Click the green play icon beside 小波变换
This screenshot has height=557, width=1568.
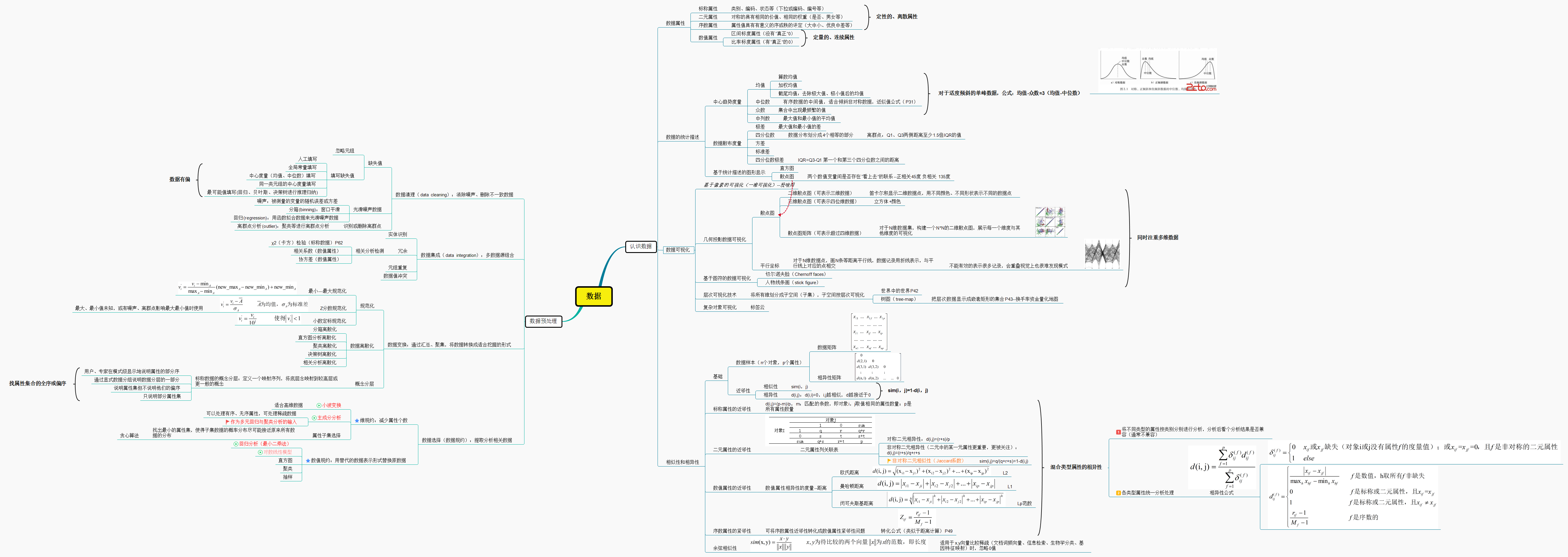coord(319,405)
